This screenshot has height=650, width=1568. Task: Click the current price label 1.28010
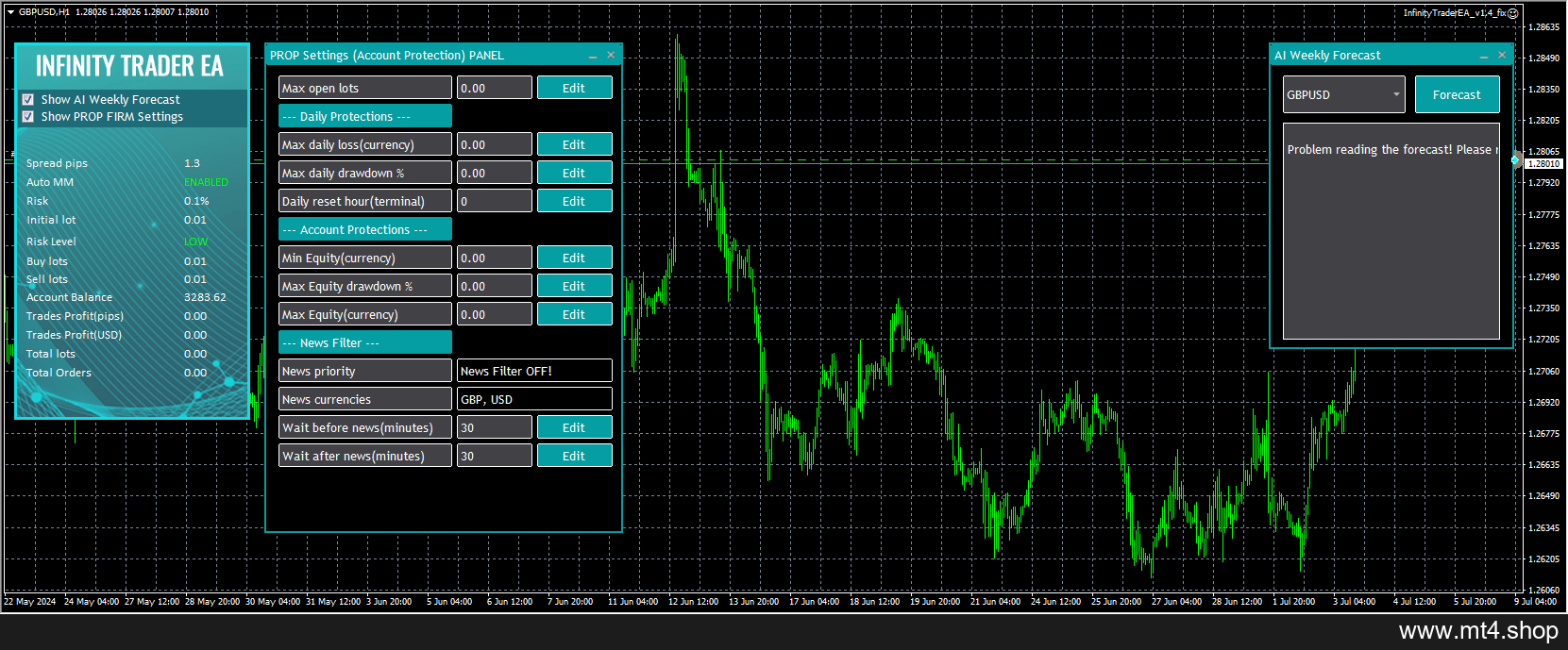pos(1543,163)
